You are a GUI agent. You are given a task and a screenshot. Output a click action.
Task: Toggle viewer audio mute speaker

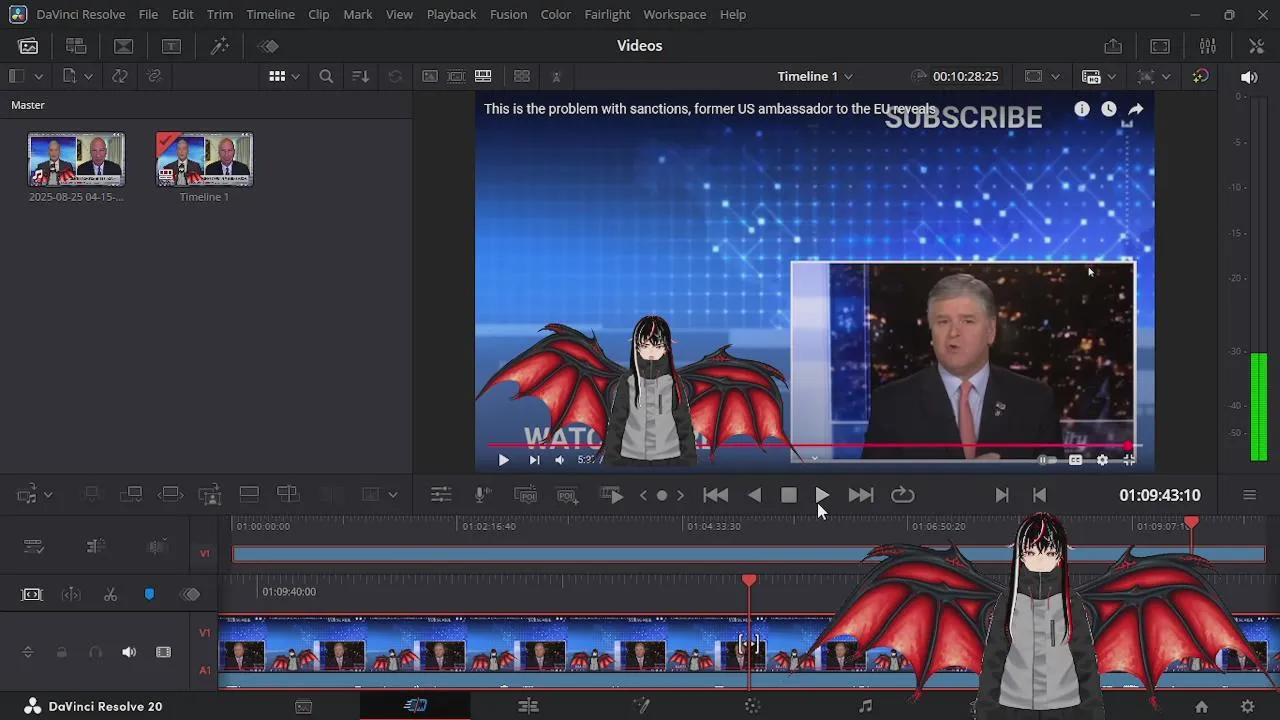1249,76
